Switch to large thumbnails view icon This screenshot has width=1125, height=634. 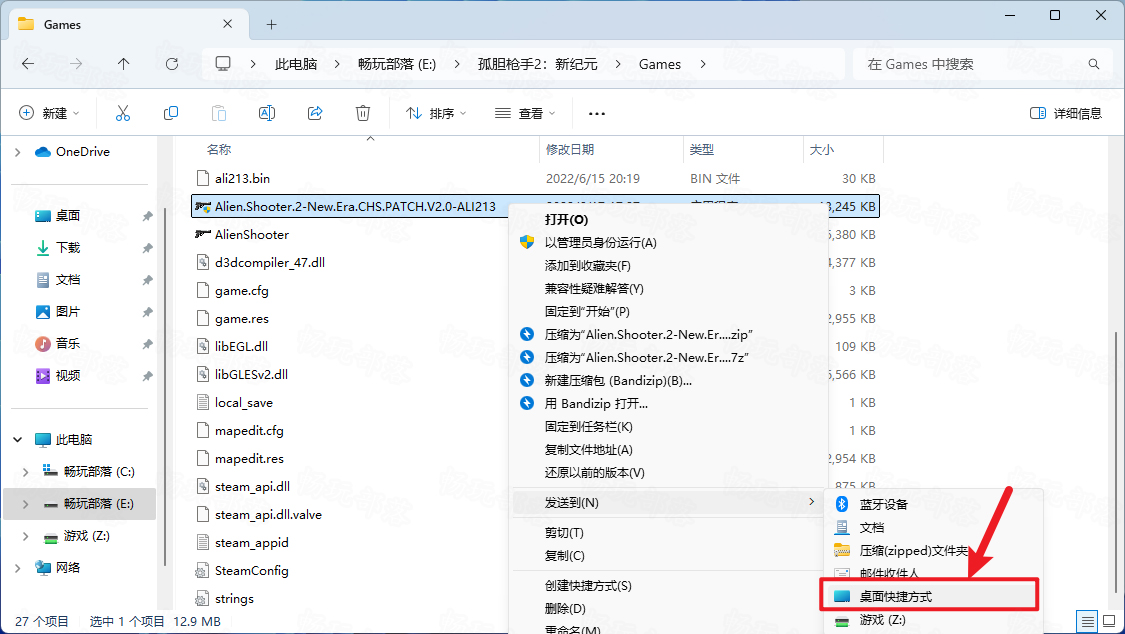(x=1109, y=621)
